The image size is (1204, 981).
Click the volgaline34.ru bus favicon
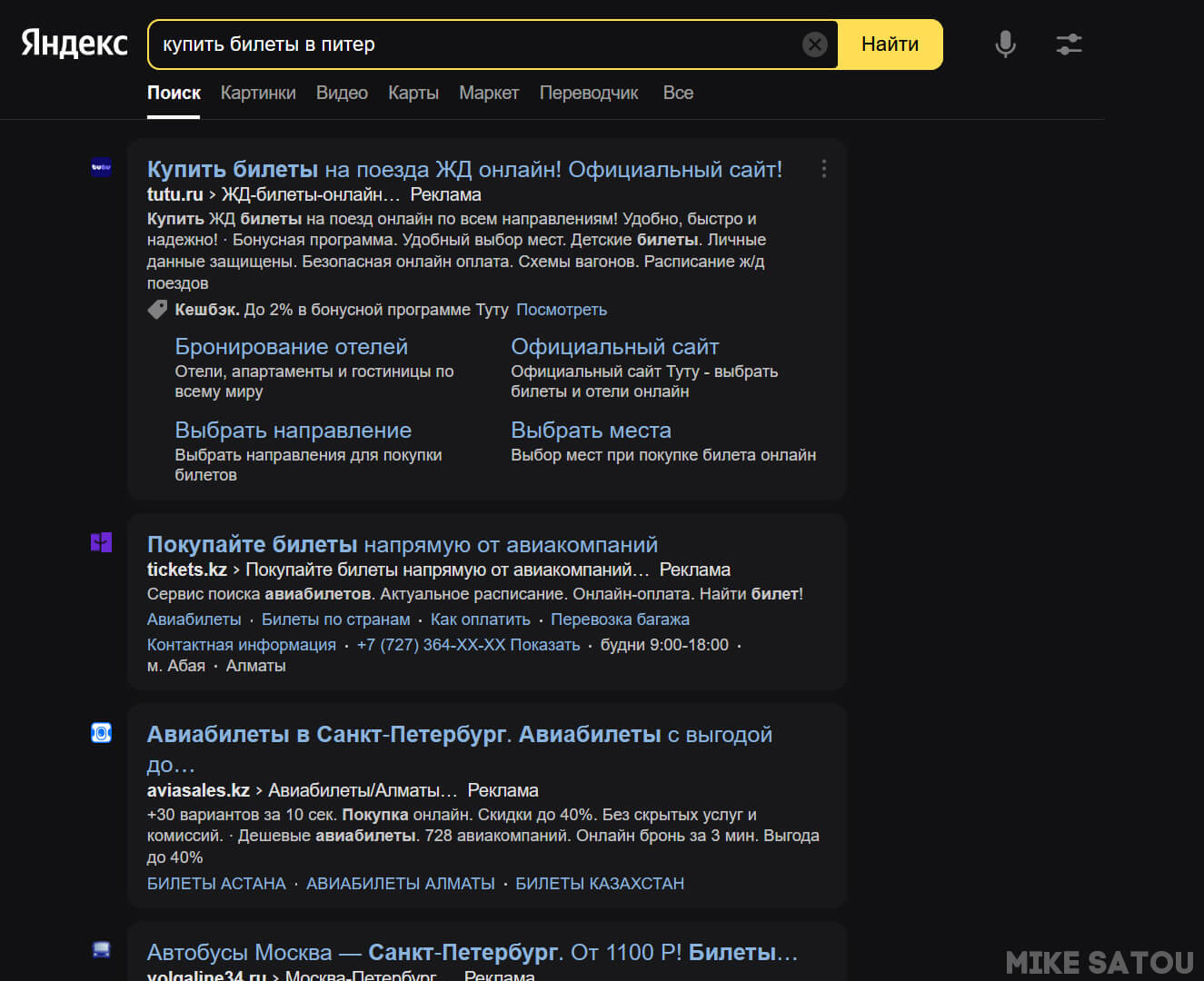(x=101, y=950)
